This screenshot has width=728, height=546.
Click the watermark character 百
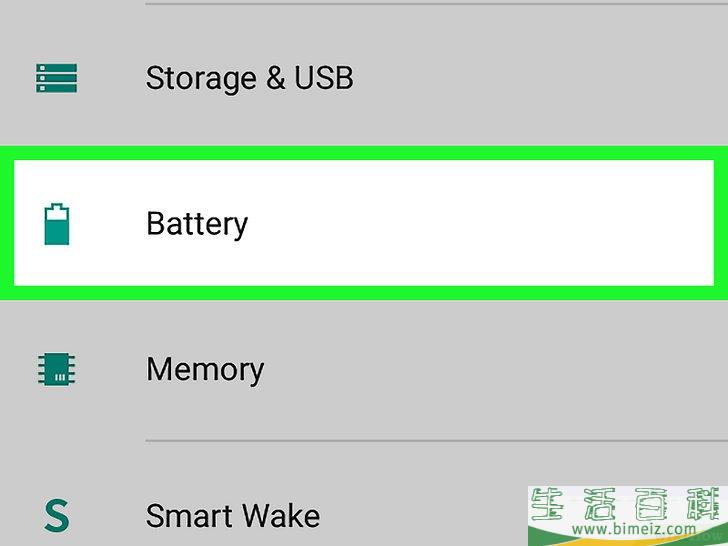coord(653,504)
